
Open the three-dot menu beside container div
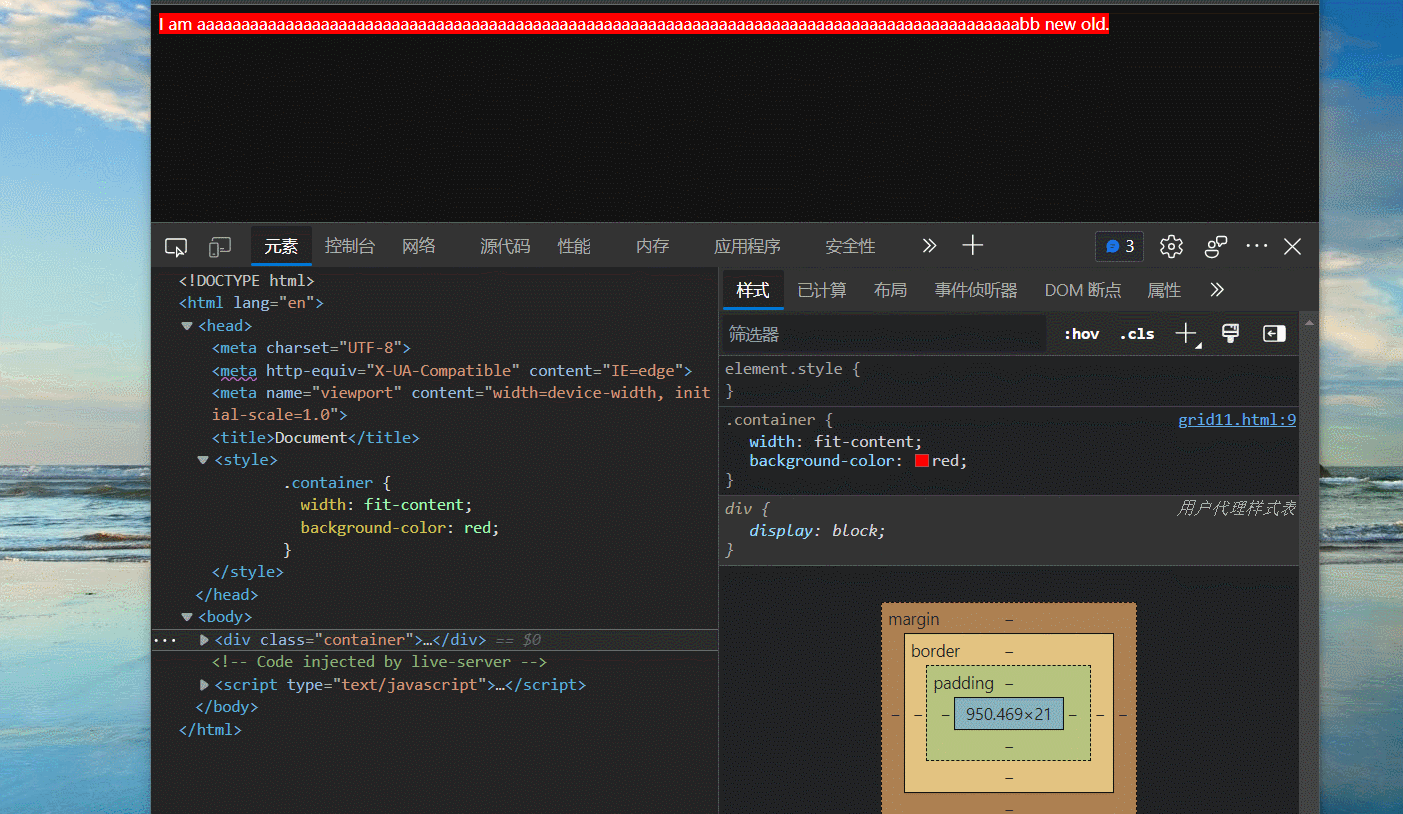pos(165,640)
